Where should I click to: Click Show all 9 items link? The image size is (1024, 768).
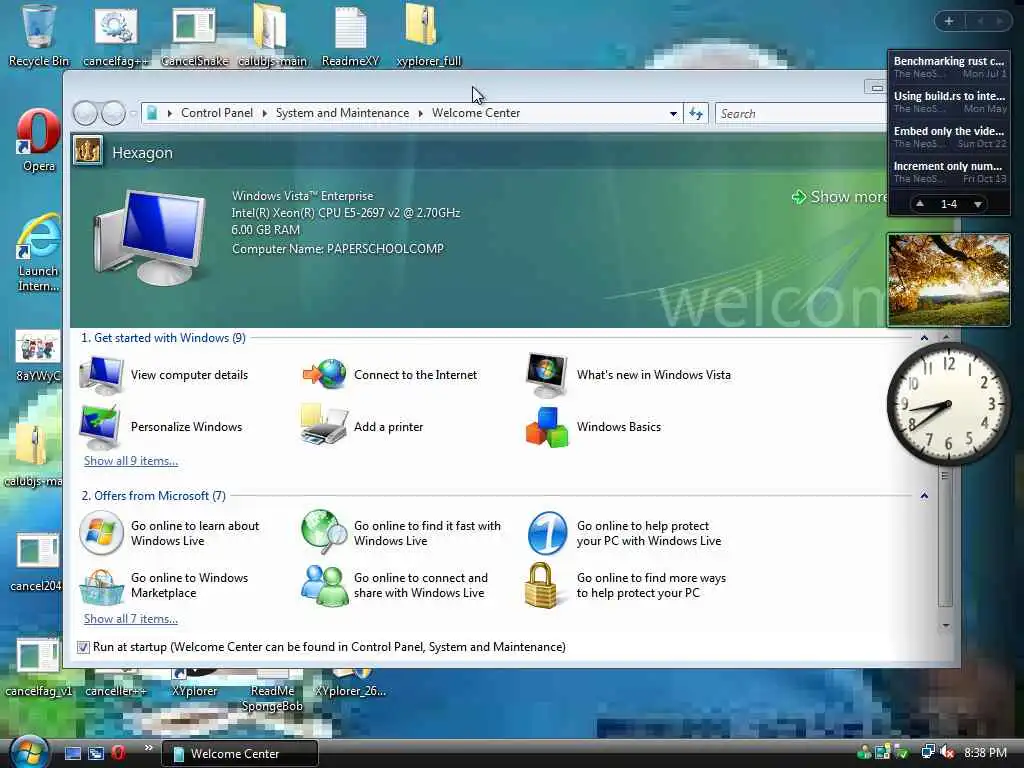131,461
